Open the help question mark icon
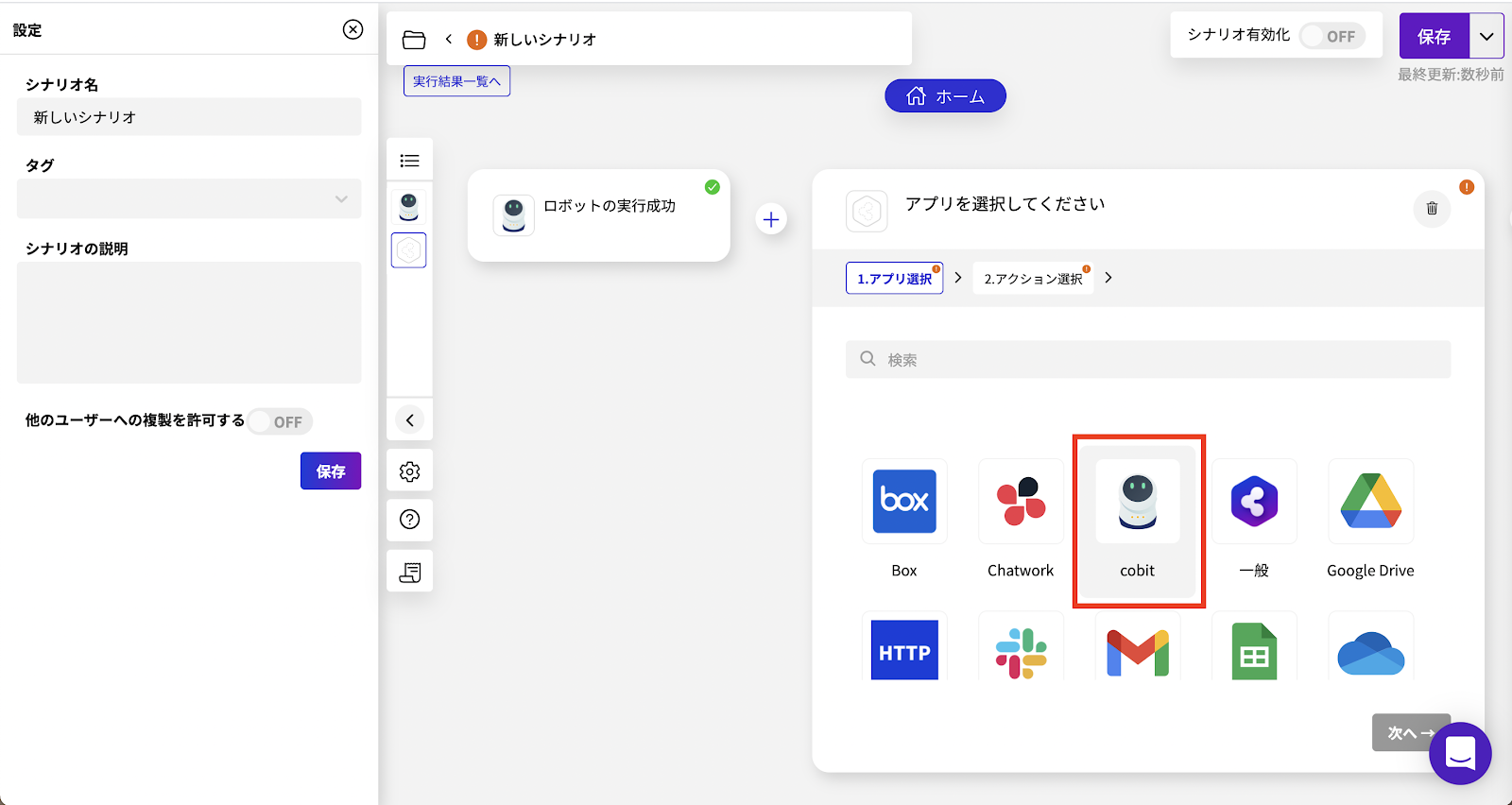1512x805 pixels. (x=410, y=519)
